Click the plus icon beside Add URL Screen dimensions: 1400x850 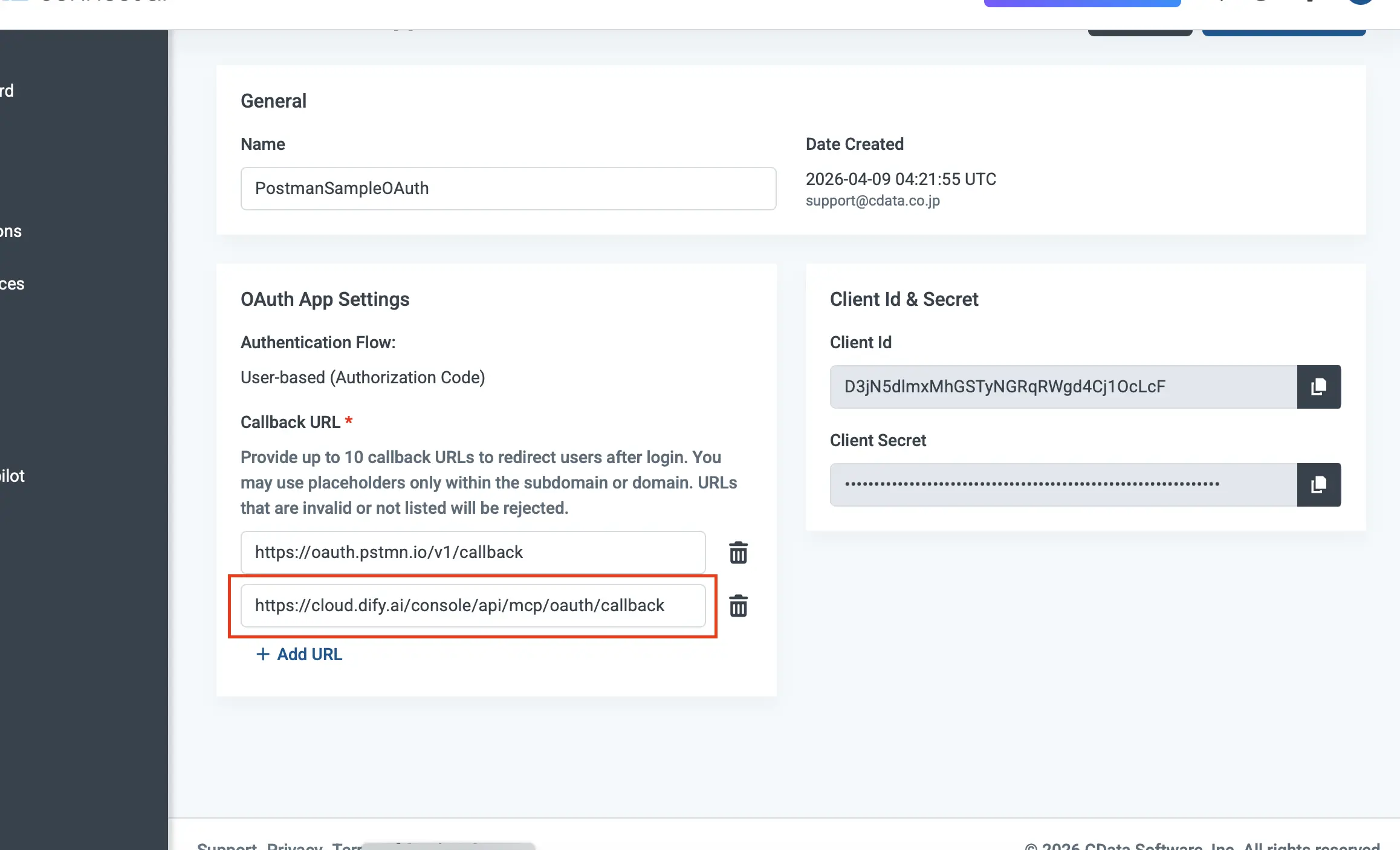pyautogui.click(x=262, y=654)
